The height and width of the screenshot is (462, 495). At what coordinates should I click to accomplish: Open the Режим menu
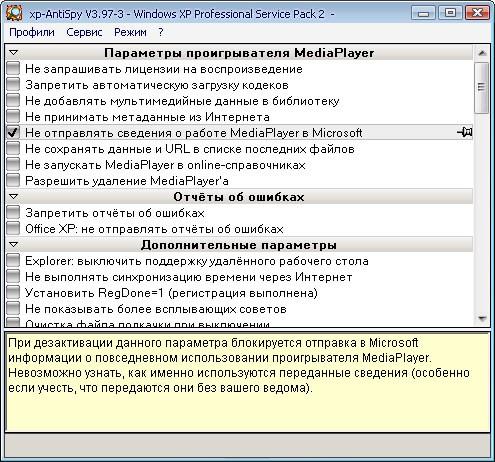pyautogui.click(x=130, y=32)
